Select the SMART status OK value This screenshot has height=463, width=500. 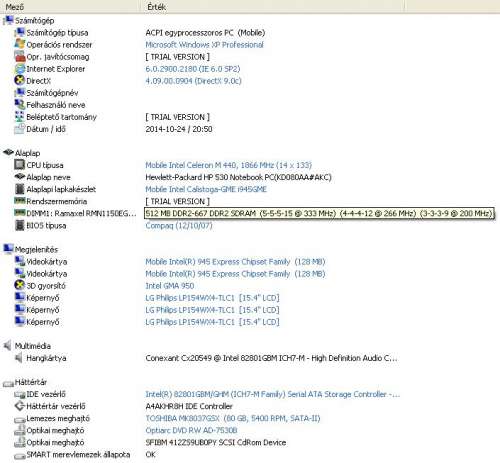pos(150,454)
